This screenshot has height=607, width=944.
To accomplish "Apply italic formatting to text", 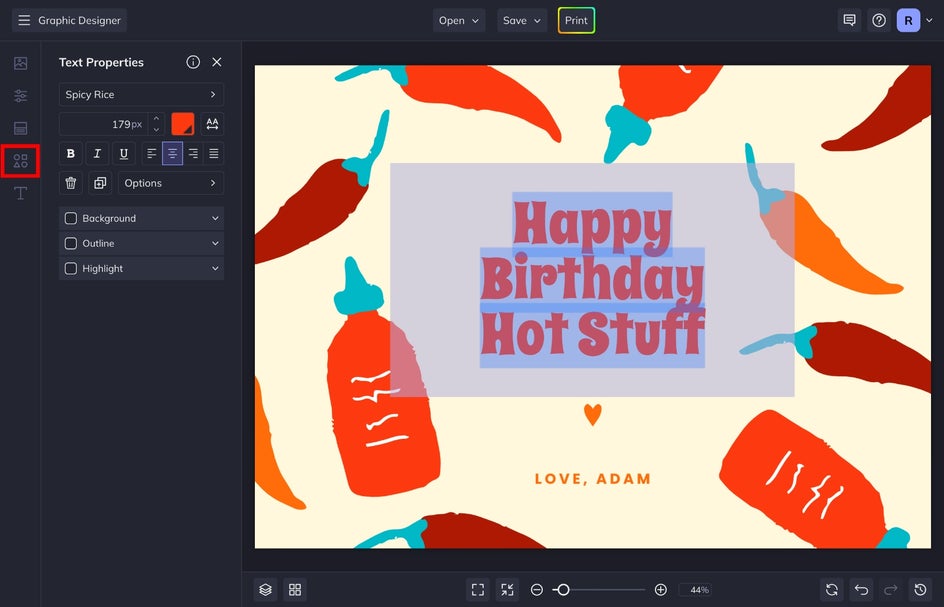I will tap(97, 154).
